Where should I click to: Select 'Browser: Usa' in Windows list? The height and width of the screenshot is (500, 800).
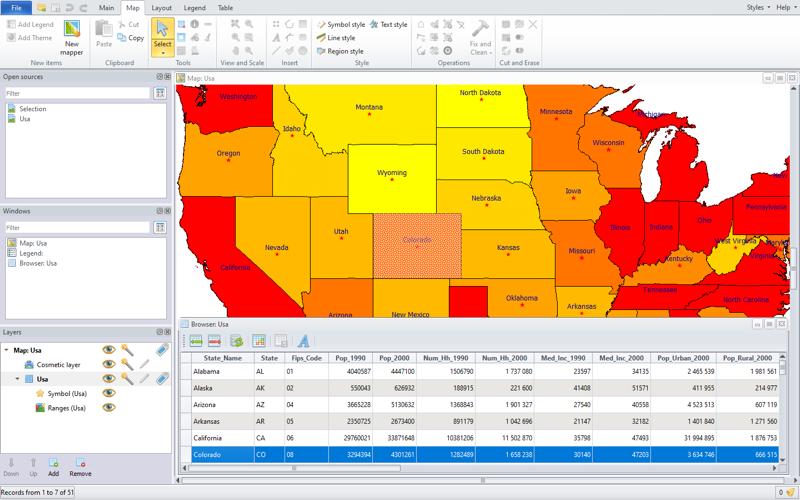(x=38, y=263)
